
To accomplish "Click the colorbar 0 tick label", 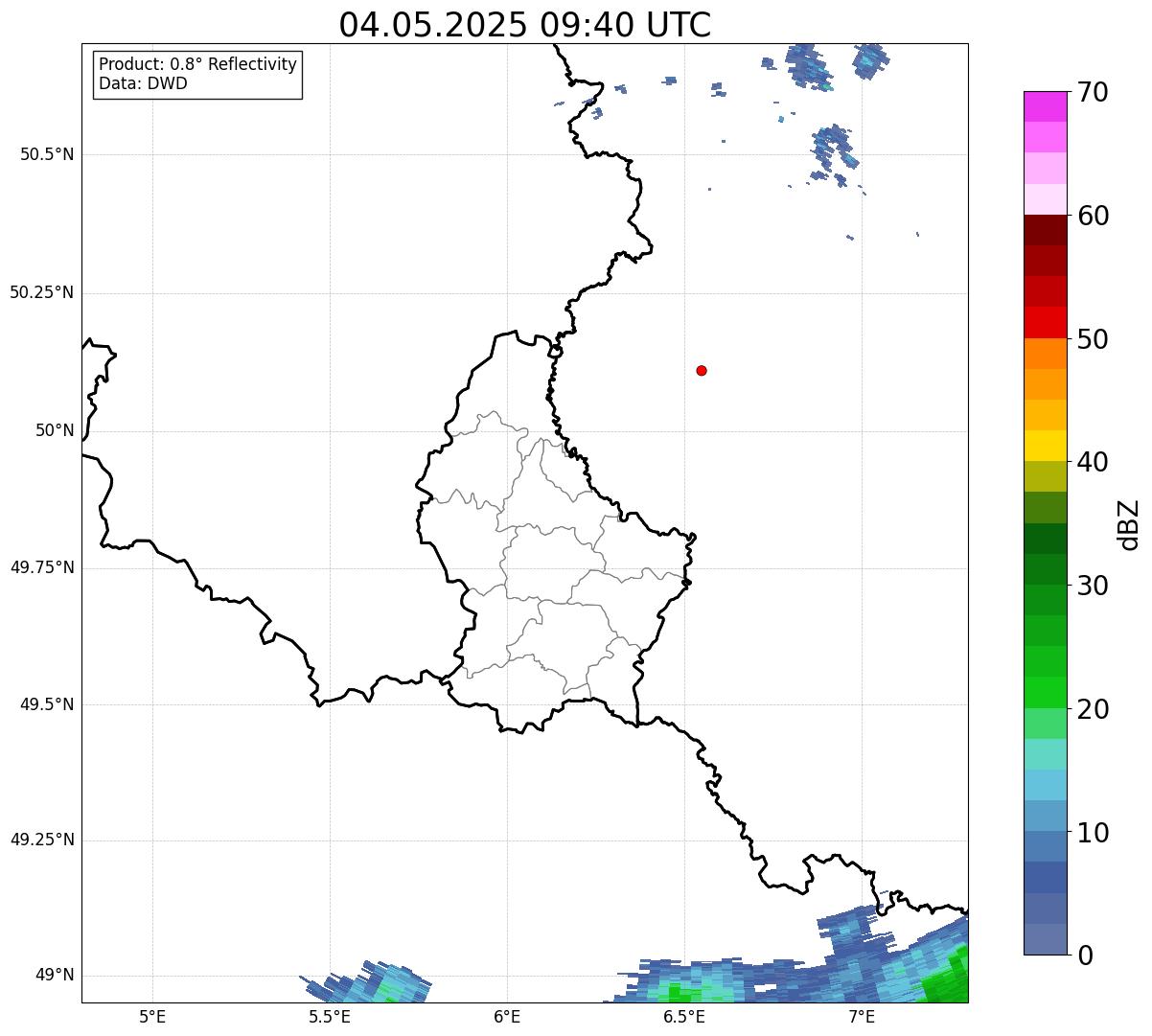I will point(1085,955).
